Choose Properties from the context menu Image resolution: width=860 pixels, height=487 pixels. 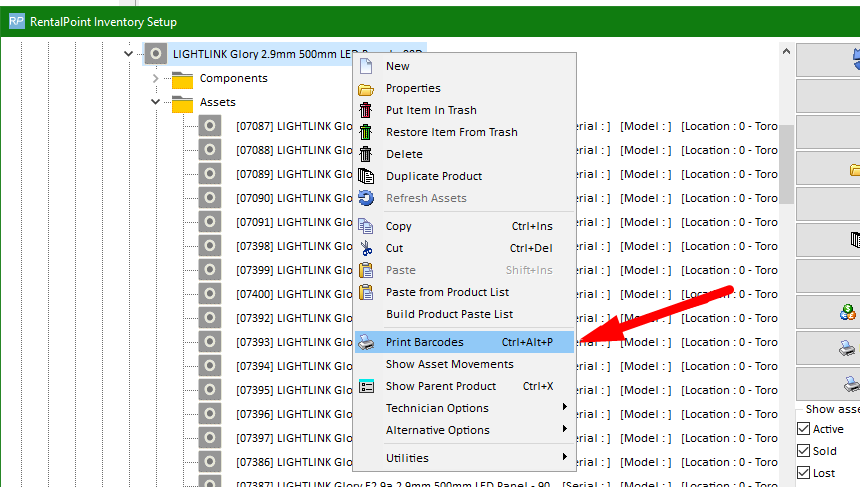pyautogui.click(x=465, y=88)
